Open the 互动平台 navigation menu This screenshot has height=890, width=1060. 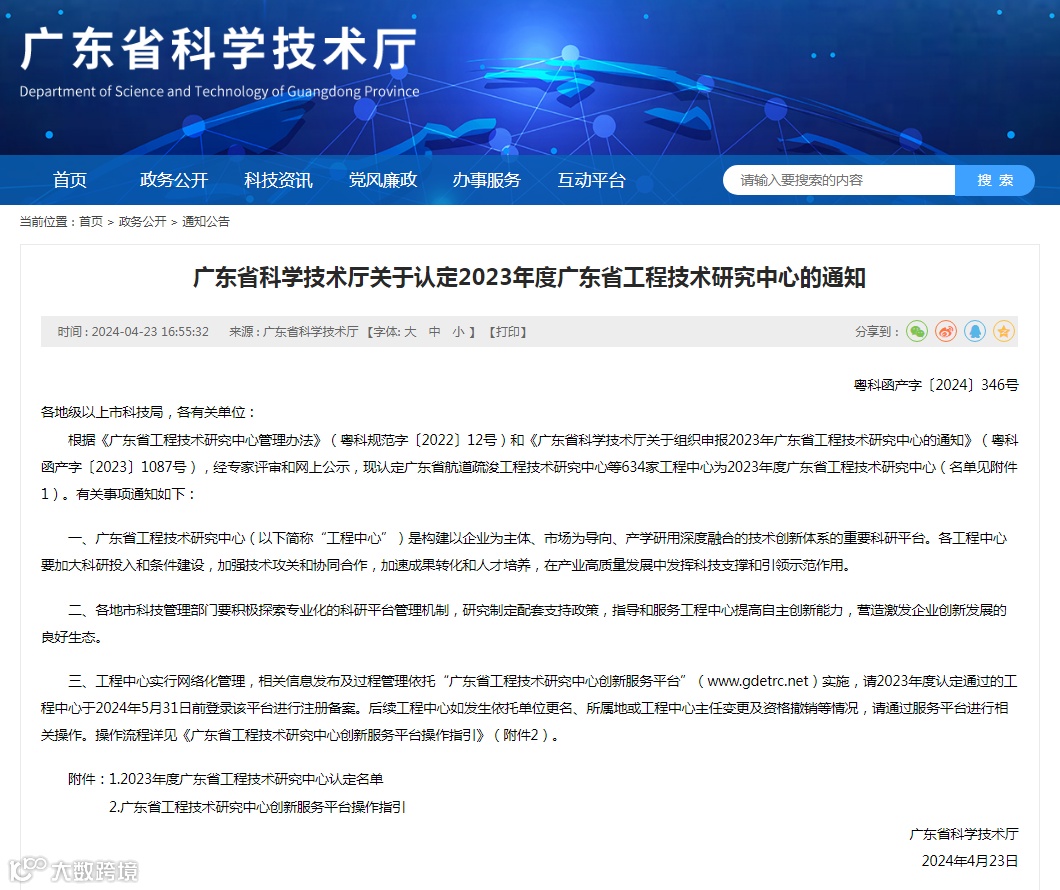point(591,180)
